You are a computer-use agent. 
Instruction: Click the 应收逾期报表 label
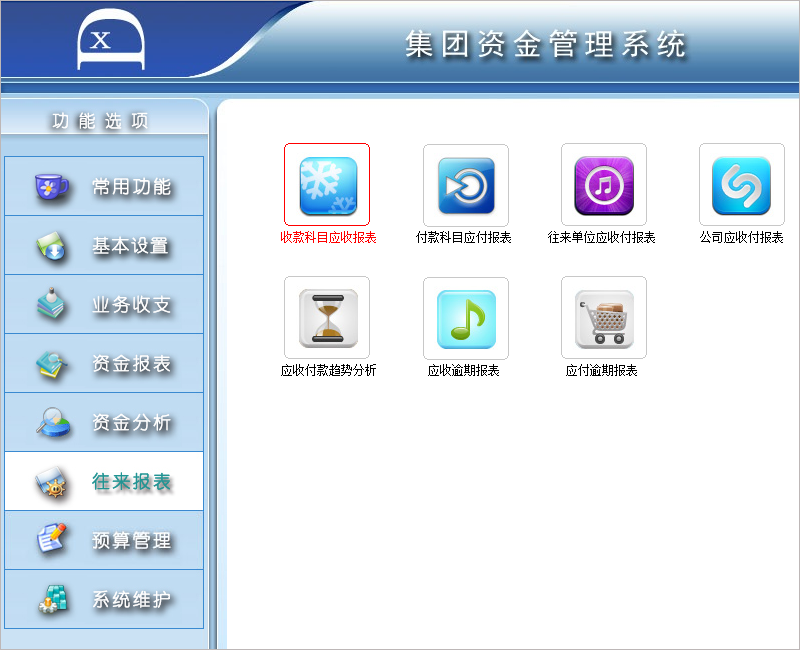(x=463, y=370)
